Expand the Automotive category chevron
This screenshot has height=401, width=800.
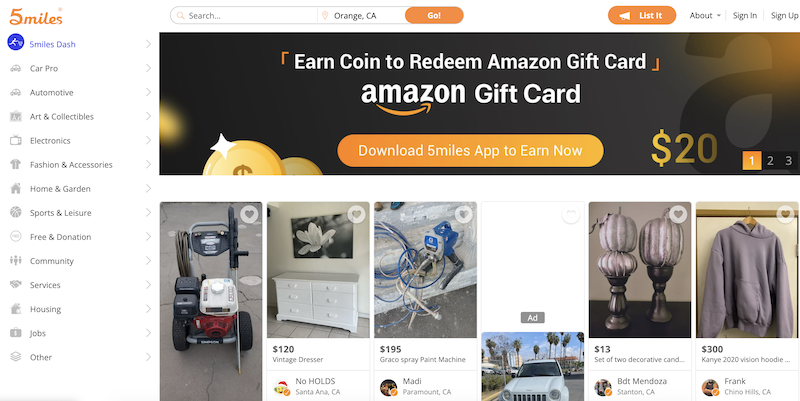tap(148, 92)
